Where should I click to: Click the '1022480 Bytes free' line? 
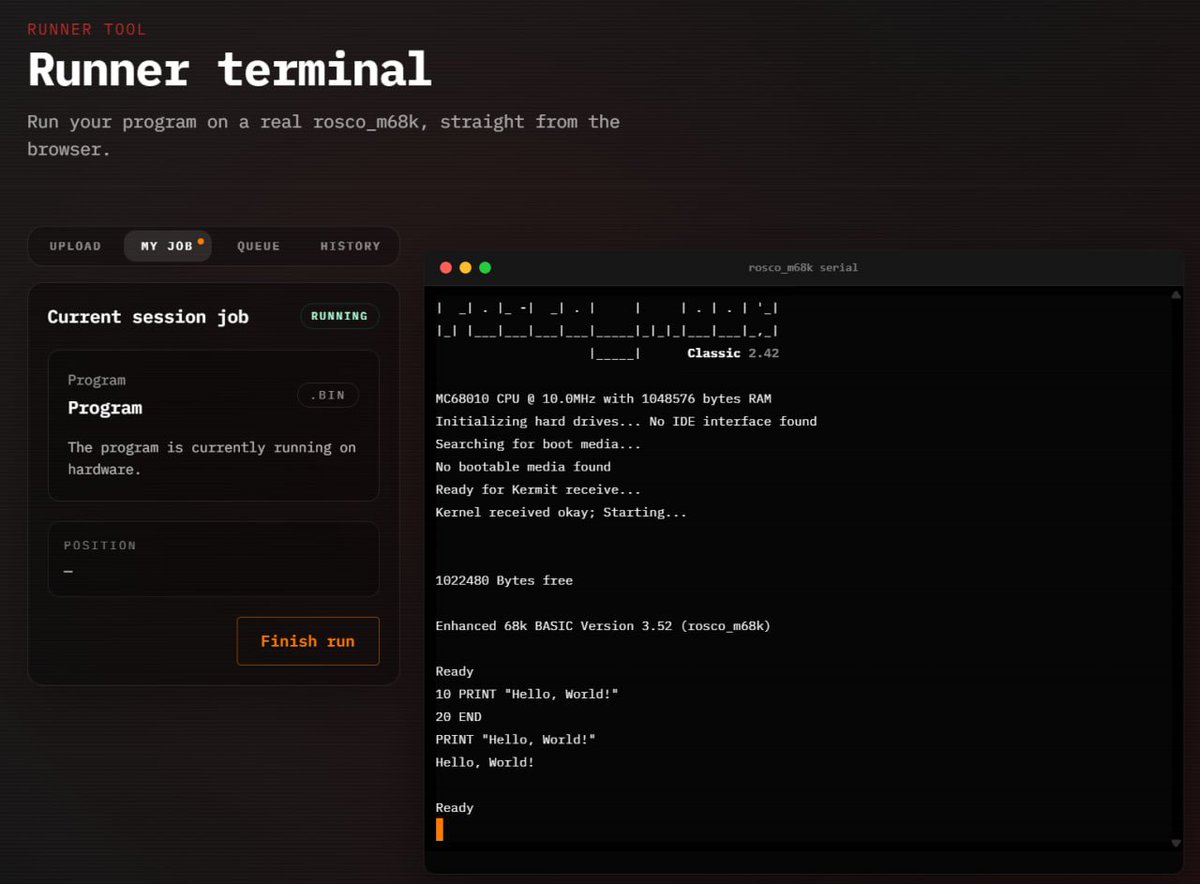click(x=504, y=580)
